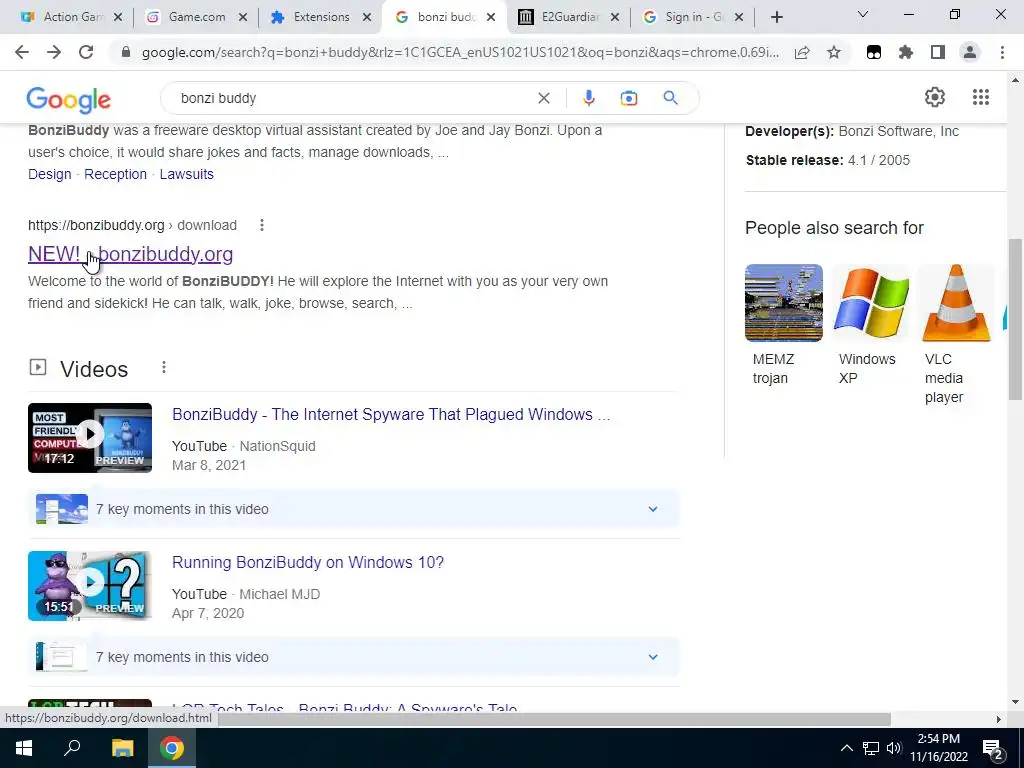Go forward in browser history
This screenshot has width=1024, height=768.
pyautogui.click(x=54, y=52)
